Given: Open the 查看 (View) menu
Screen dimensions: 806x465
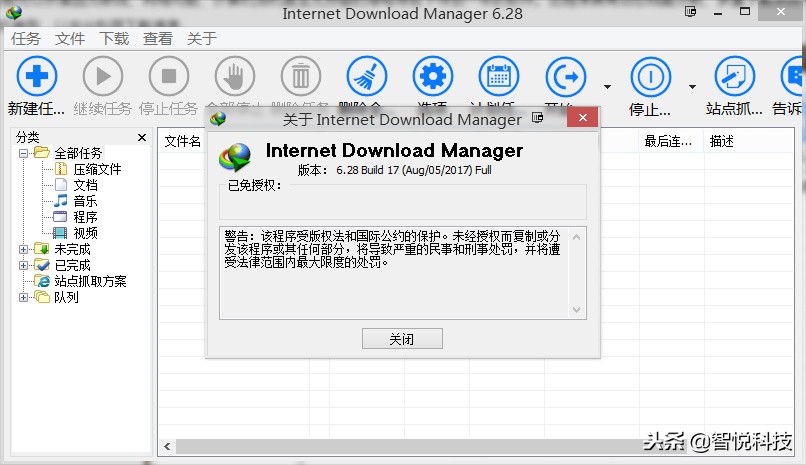Looking at the screenshot, I should (158, 39).
